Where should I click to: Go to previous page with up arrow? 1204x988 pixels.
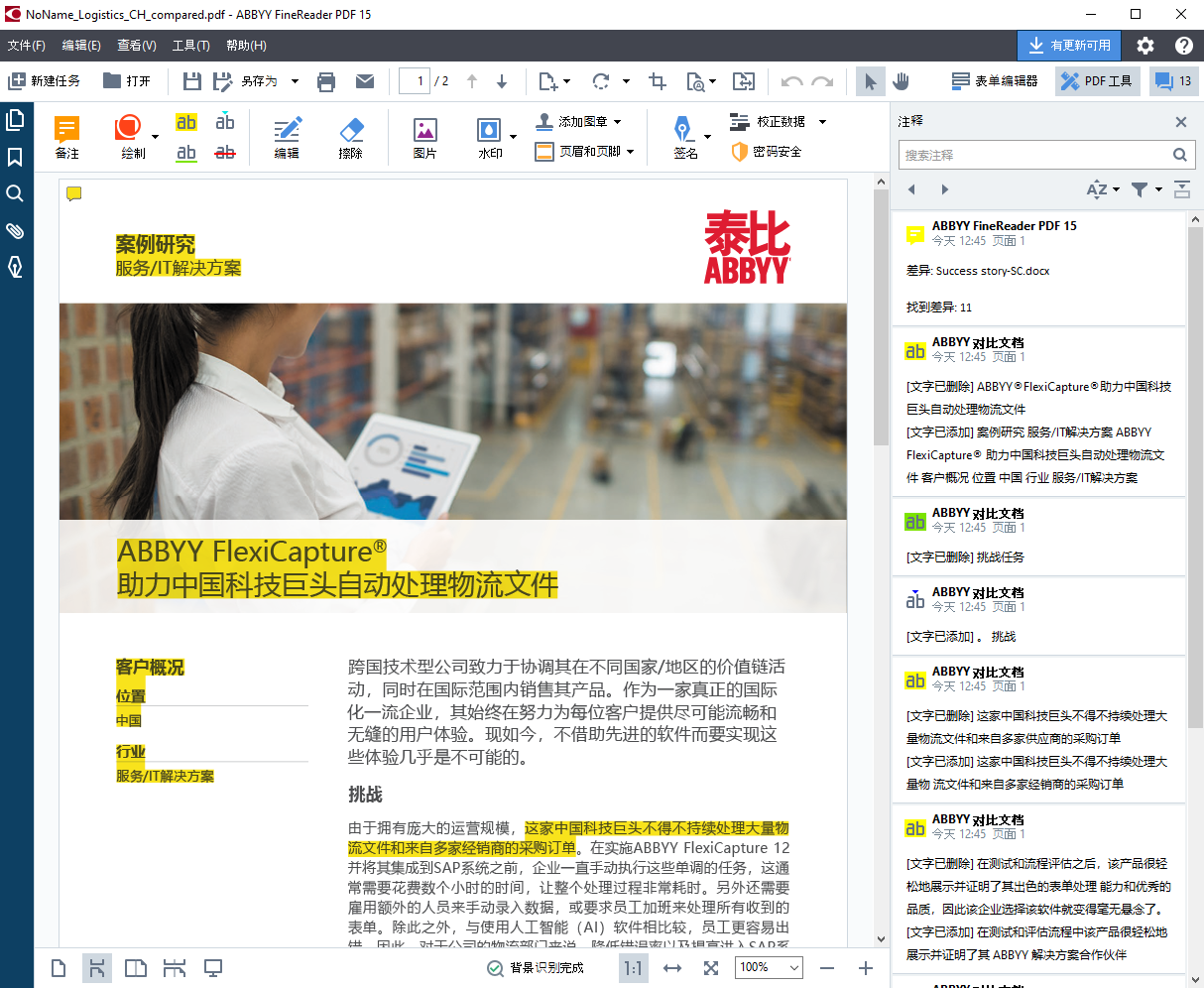point(472,81)
